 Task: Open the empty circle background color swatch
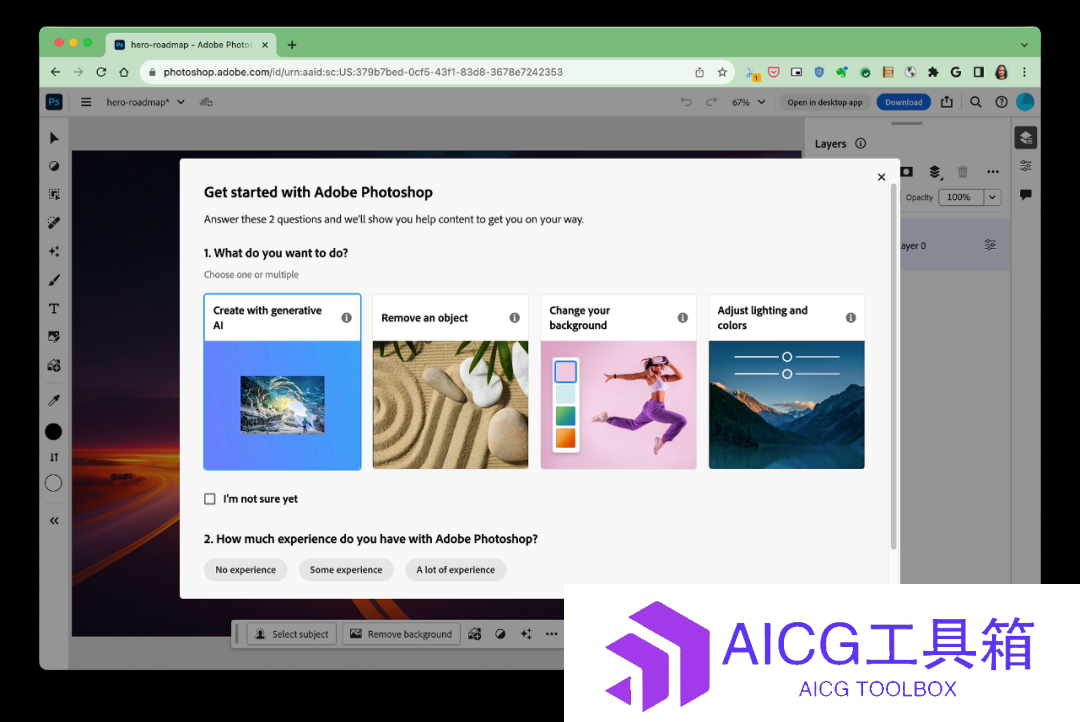54,484
